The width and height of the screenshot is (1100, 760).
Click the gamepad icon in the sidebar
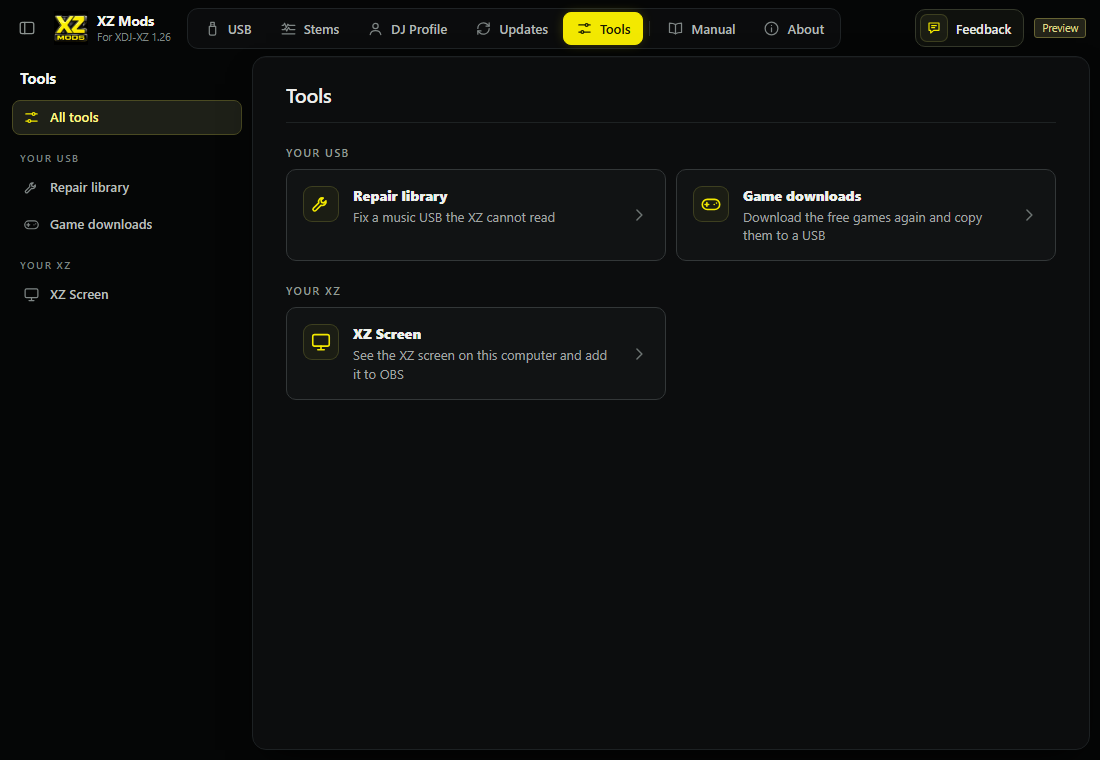click(32, 225)
